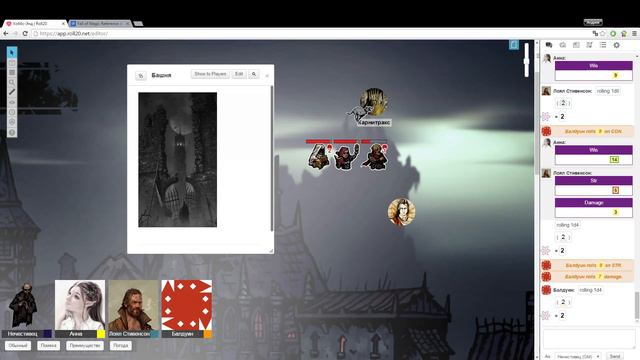Click the Погода macro button
The image size is (640, 360).
120,346
